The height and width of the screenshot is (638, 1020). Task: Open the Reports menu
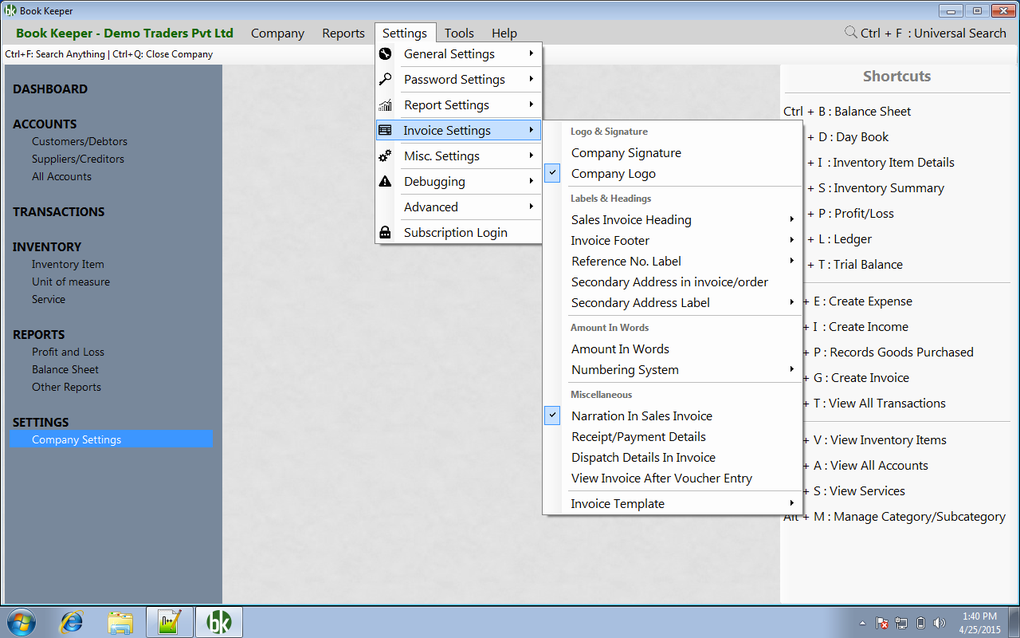[x=343, y=33]
